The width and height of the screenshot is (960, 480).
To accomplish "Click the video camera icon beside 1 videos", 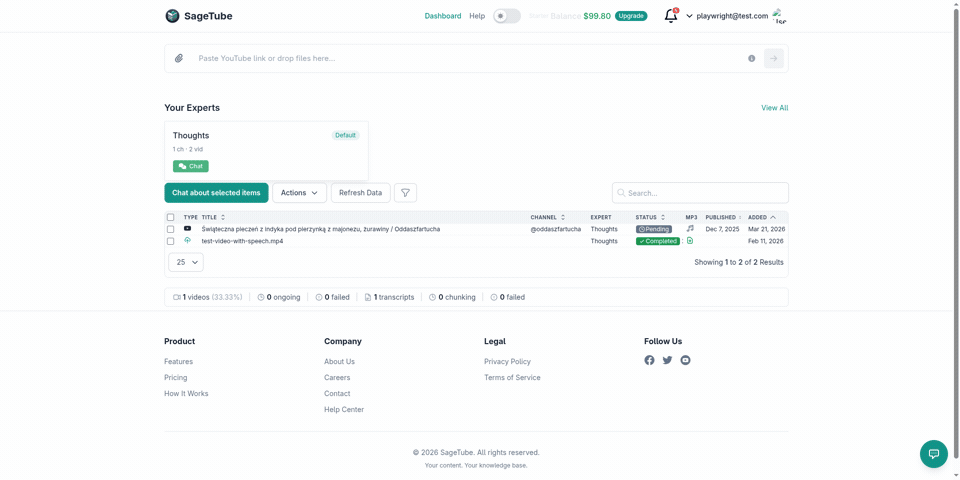I will point(177,297).
